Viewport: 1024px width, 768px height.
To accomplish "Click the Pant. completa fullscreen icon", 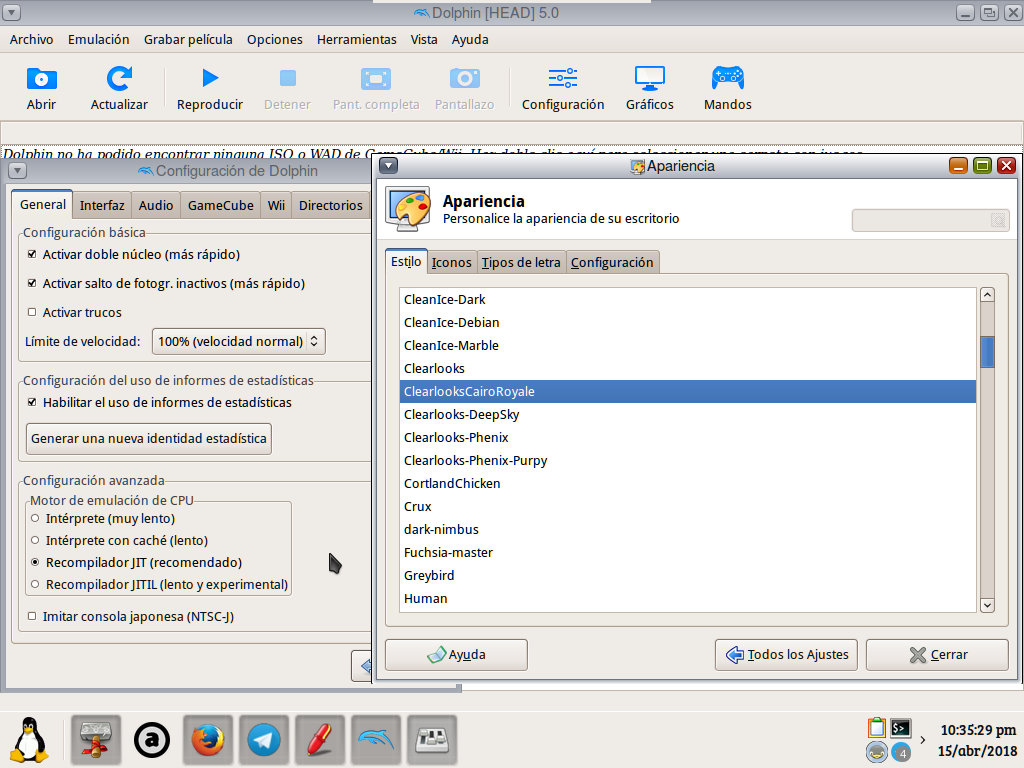I will 376,79.
